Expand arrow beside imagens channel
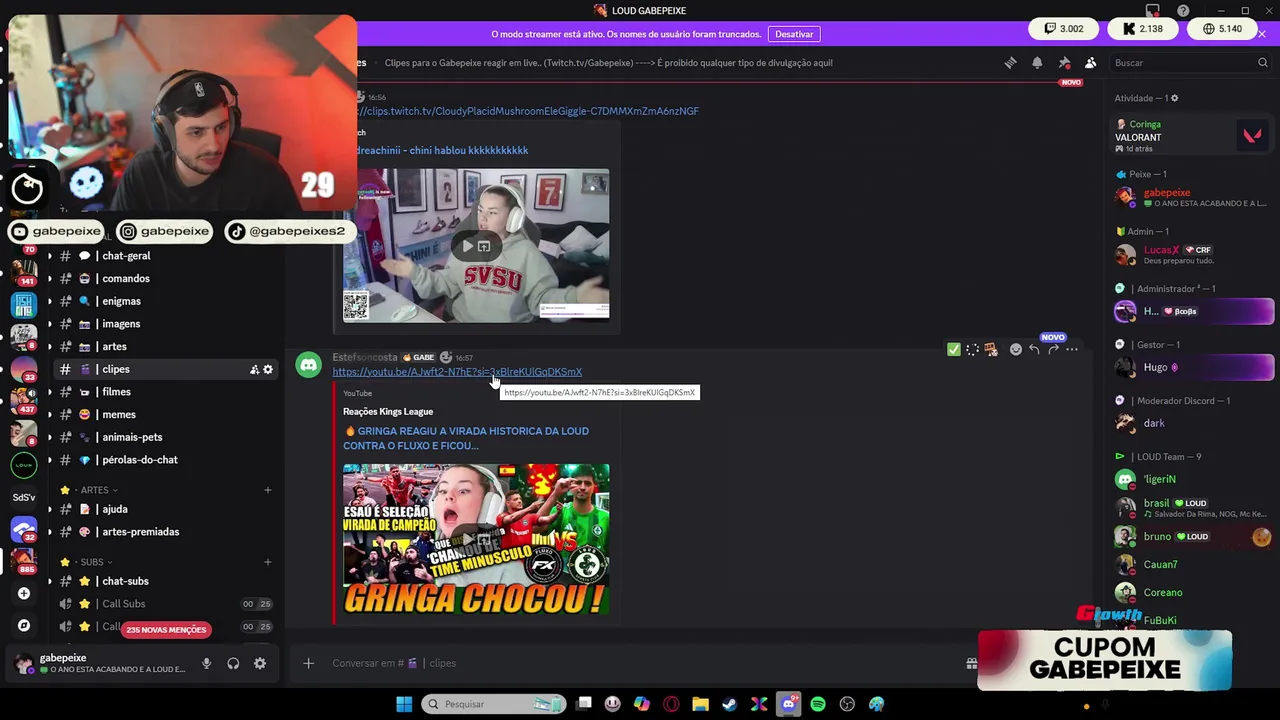Image resolution: width=1280 pixels, height=720 pixels. click(49, 324)
